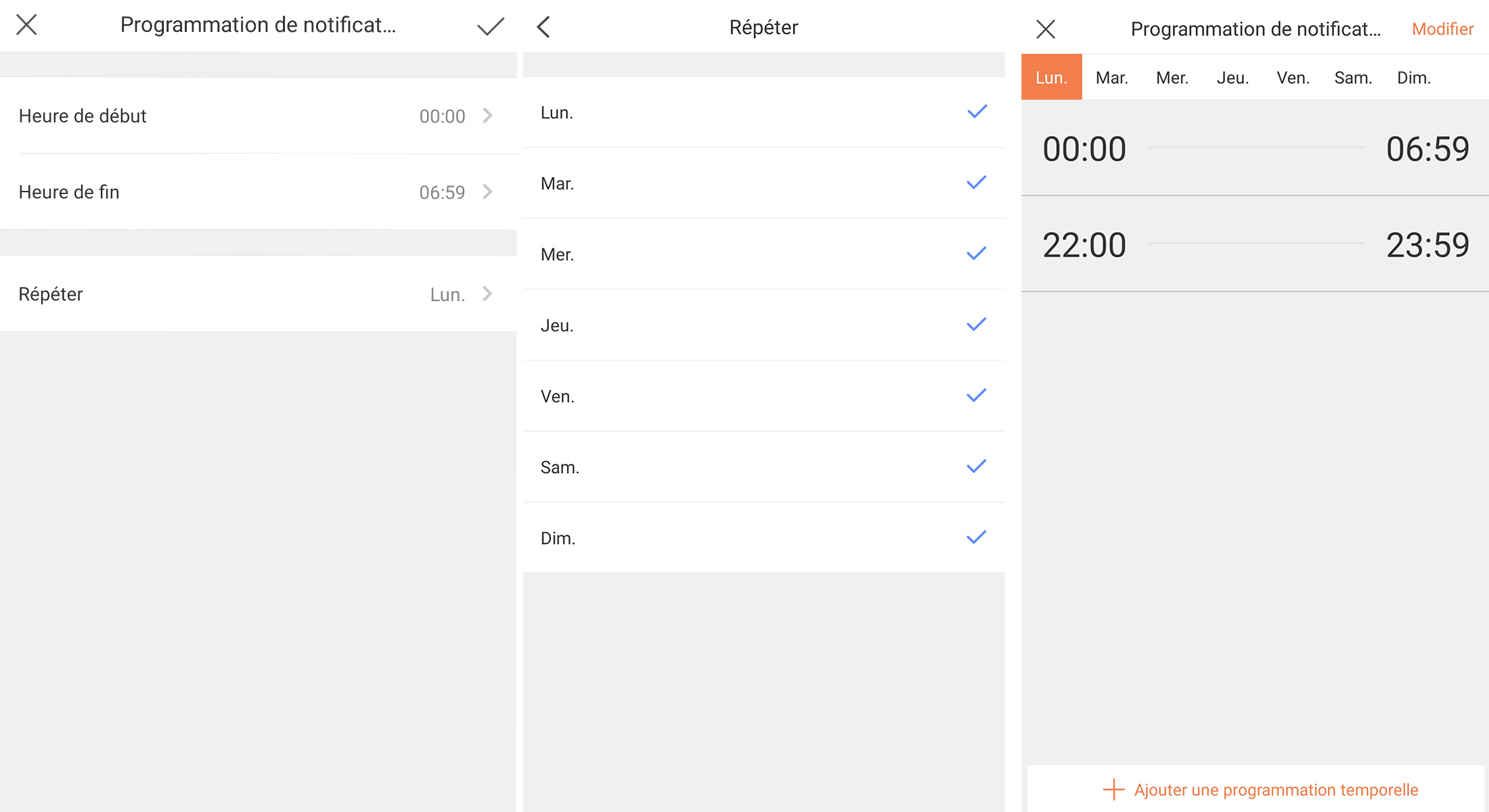
Task: Close the left notification schedule panel
Action: point(26,25)
